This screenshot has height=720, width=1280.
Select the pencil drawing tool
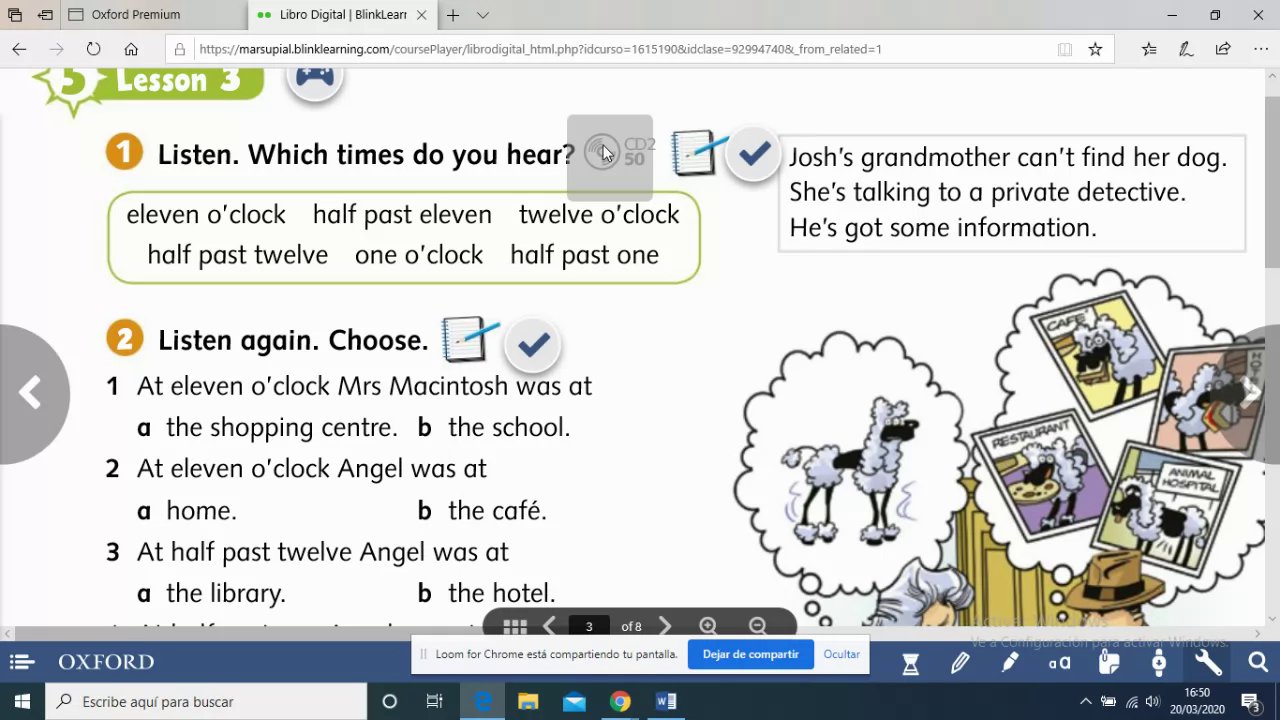pos(960,663)
